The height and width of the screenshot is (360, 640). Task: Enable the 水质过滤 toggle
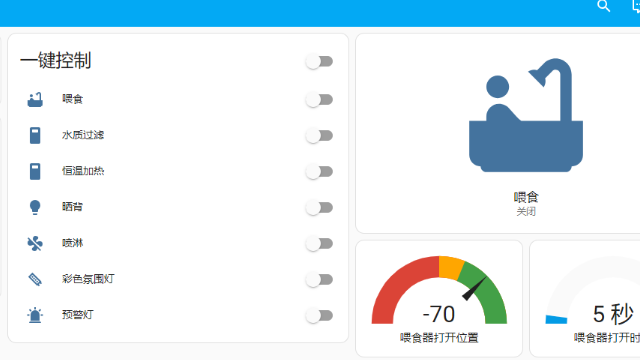[x=320, y=136]
